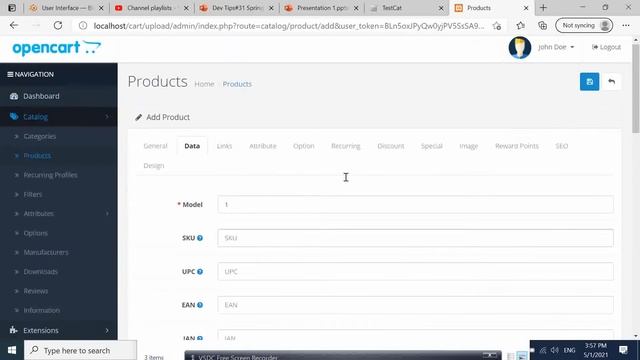The height and width of the screenshot is (360, 640).
Task: Switch to the SEO tab
Action: pyautogui.click(x=562, y=146)
